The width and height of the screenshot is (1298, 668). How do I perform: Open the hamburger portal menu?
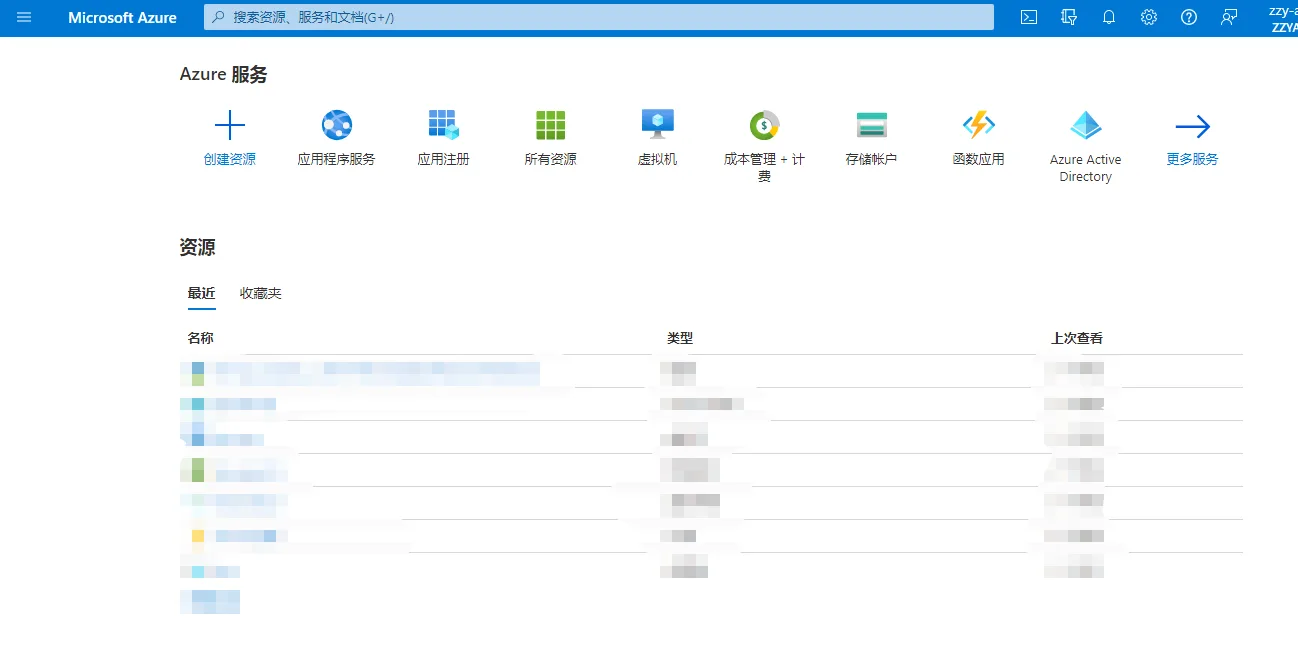click(x=24, y=17)
